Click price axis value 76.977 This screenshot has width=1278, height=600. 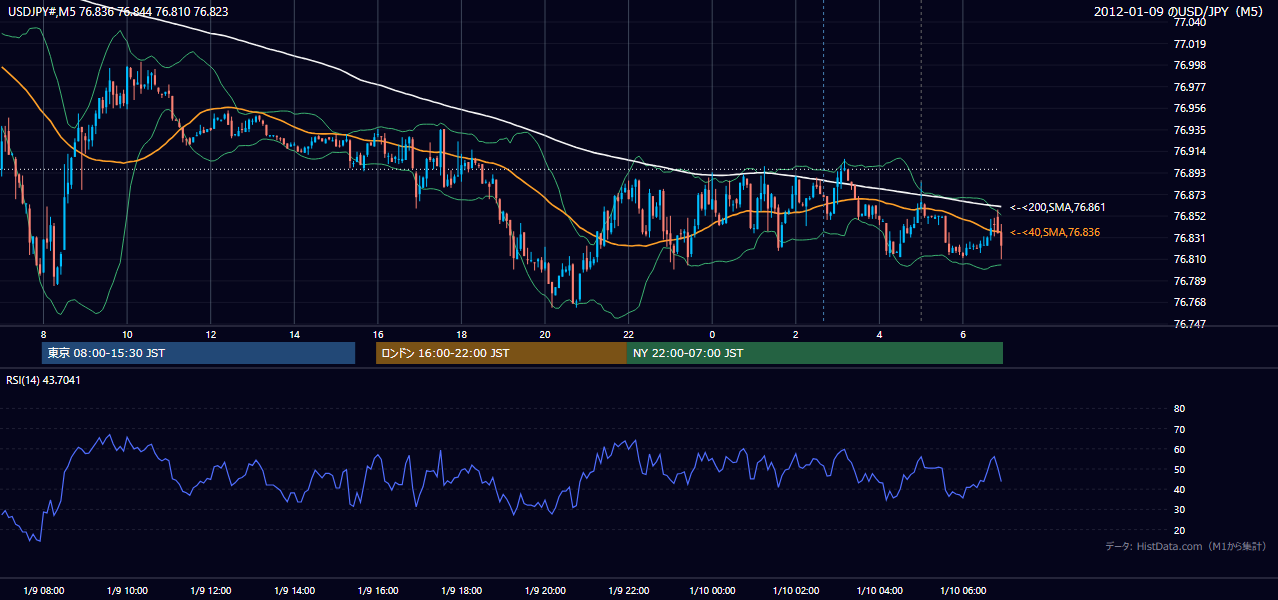pyautogui.click(x=1190, y=87)
